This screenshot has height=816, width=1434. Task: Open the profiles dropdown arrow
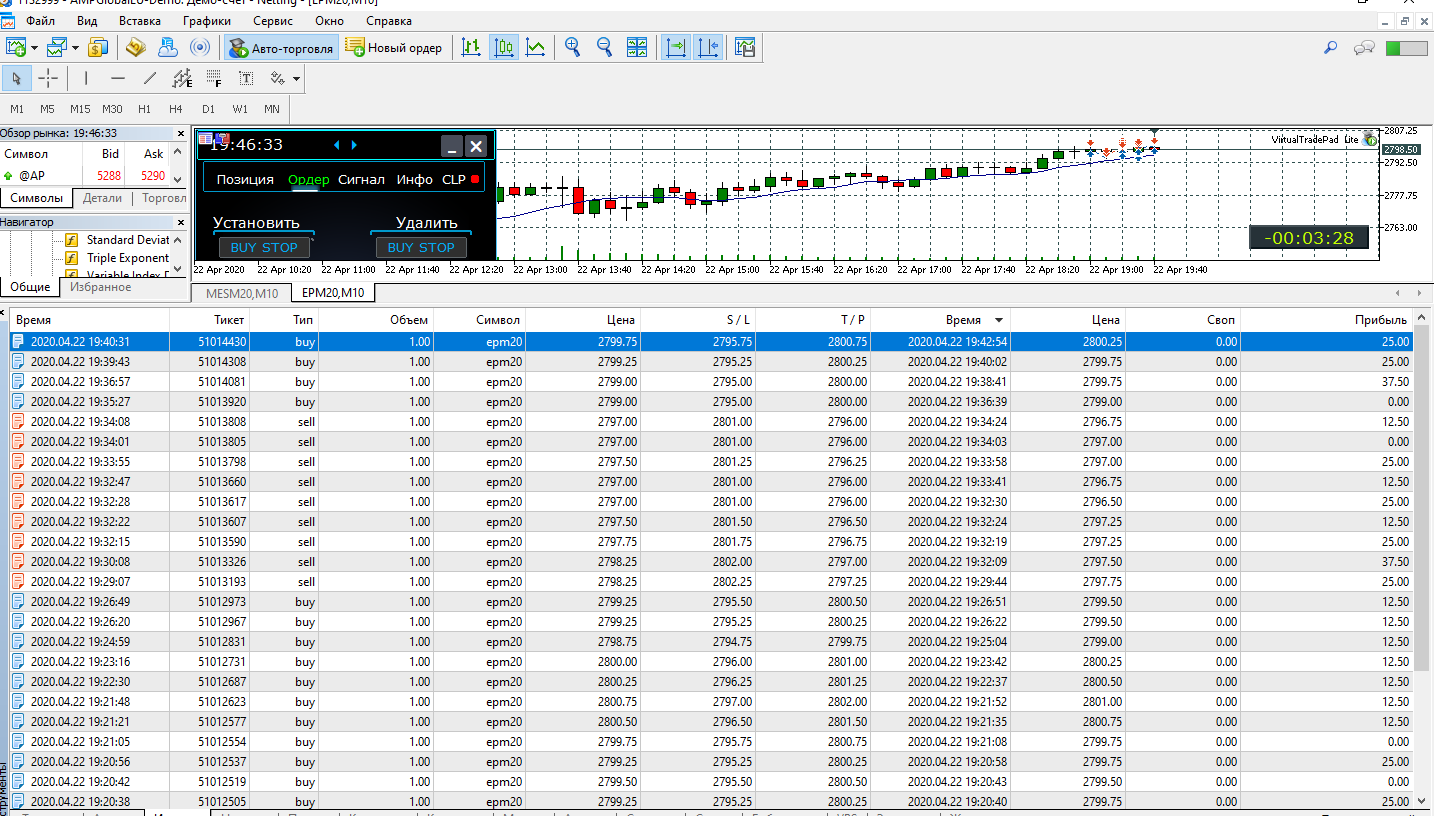75,48
